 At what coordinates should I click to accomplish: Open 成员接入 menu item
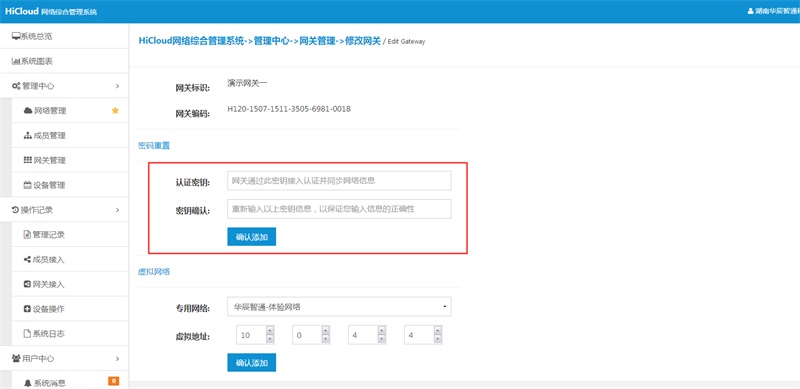click(x=69, y=259)
